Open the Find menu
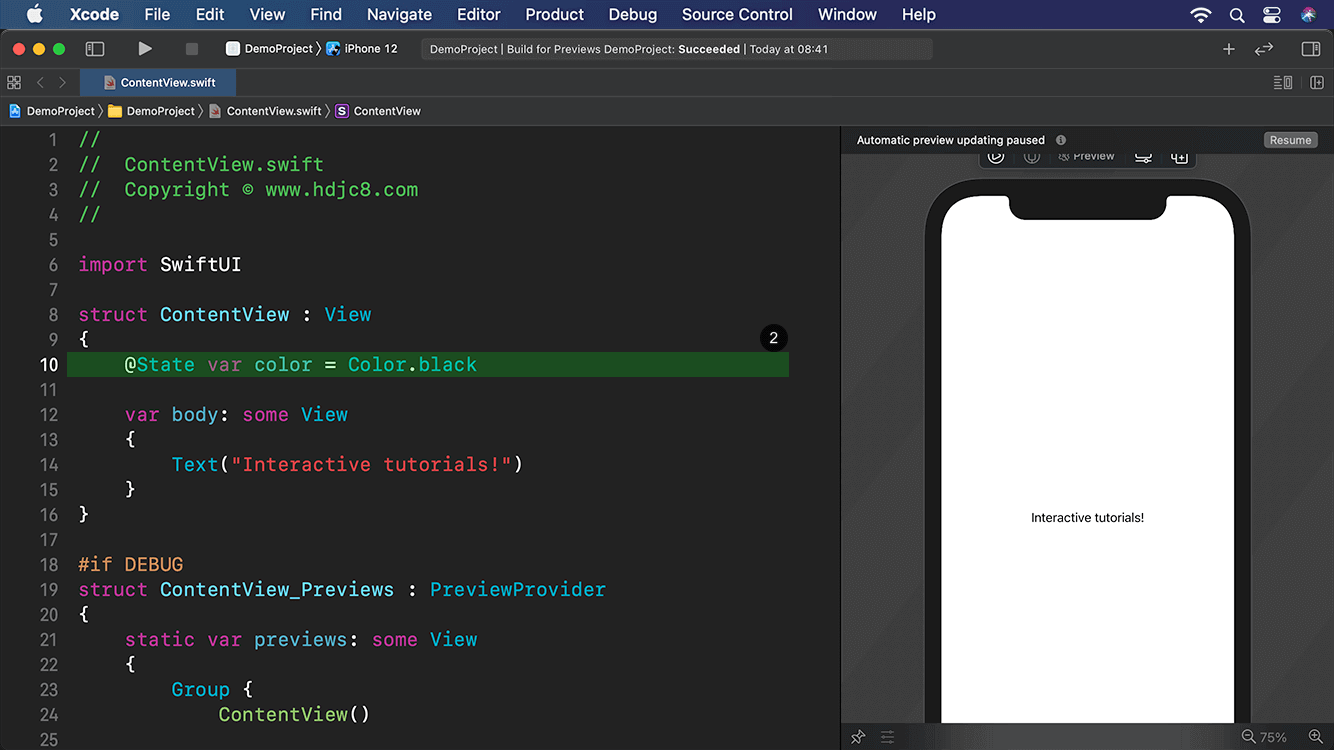This screenshot has height=750, width=1334. (x=326, y=14)
